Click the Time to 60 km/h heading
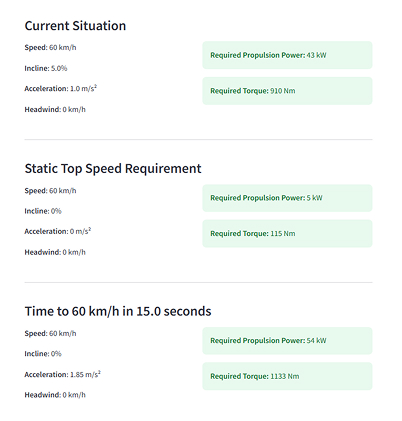This screenshot has height=421, width=402. point(118,311)
